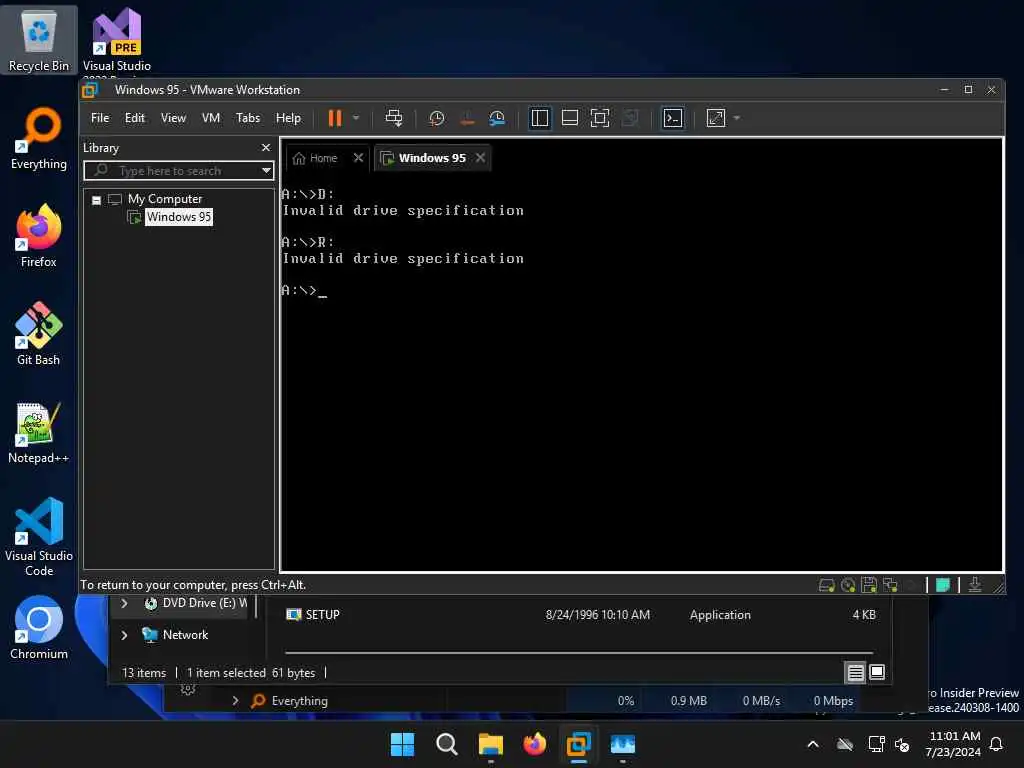Open Firefox from the taskbar
This screenshot has width=1024, height=768.
pyautogui.click(x=535, y=744)
